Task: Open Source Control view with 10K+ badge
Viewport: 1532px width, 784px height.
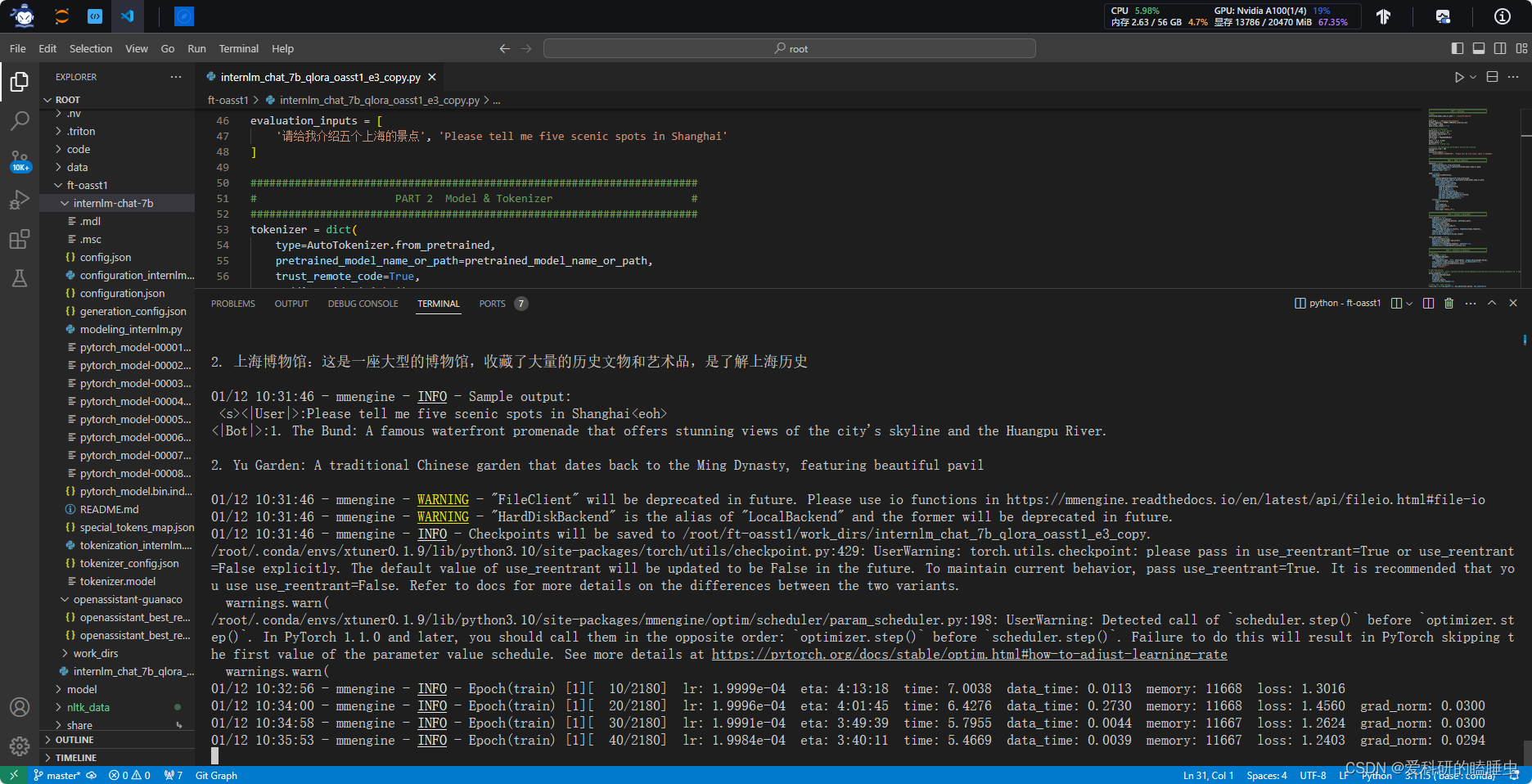Action: 20,160
